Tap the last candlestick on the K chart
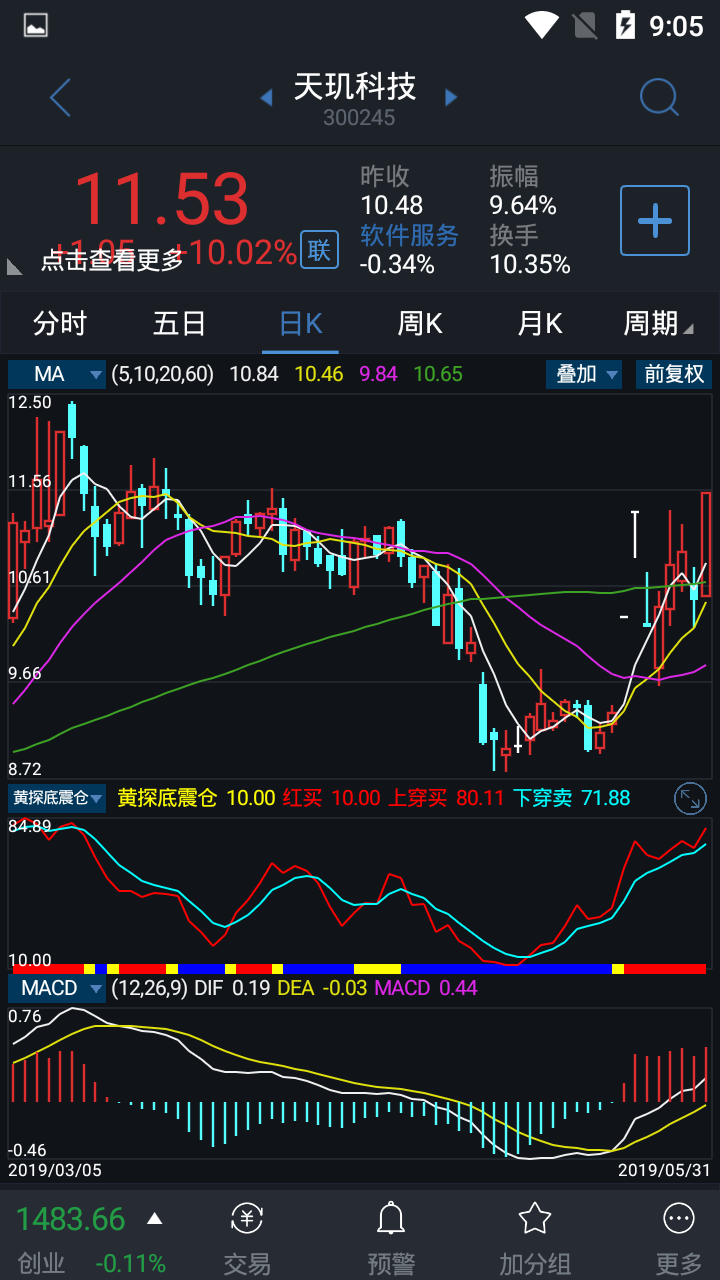This screenshot has width=720, height=1280. (x=705, y=545)
